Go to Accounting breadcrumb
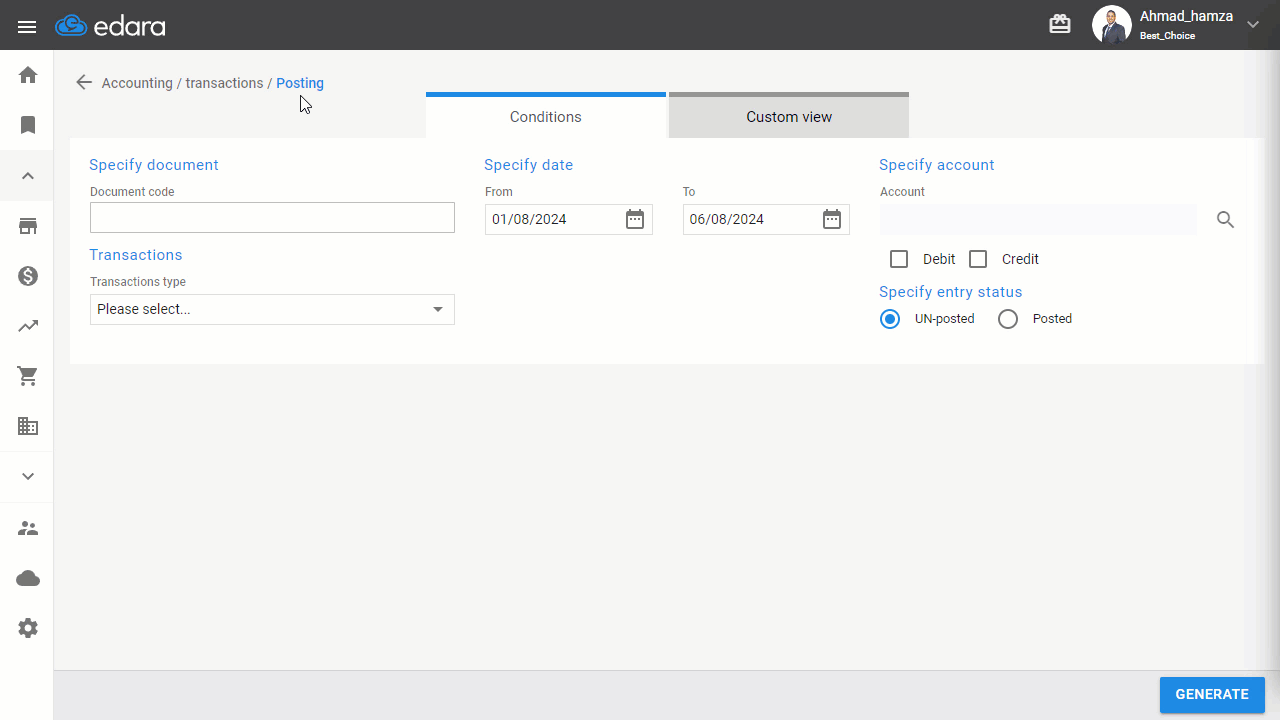 pos(137,83)
